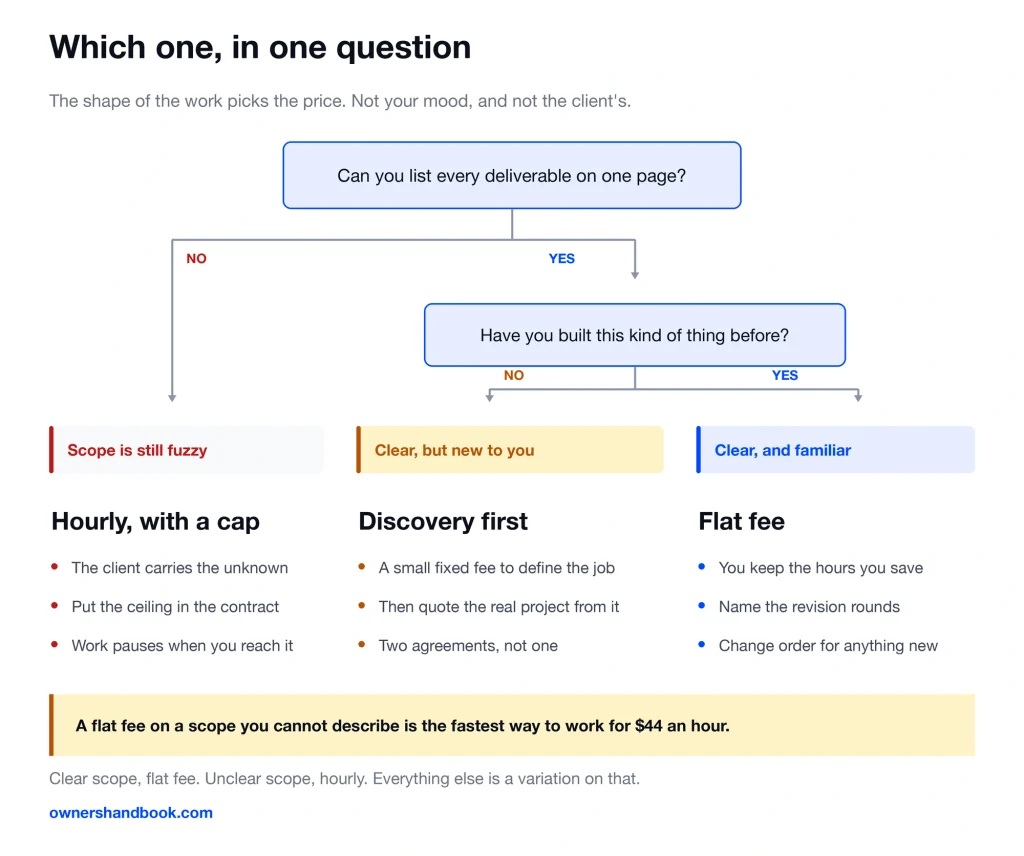
Task: Click the 'Hourly, with a cap' heading
Action: (x=155, y=522)
